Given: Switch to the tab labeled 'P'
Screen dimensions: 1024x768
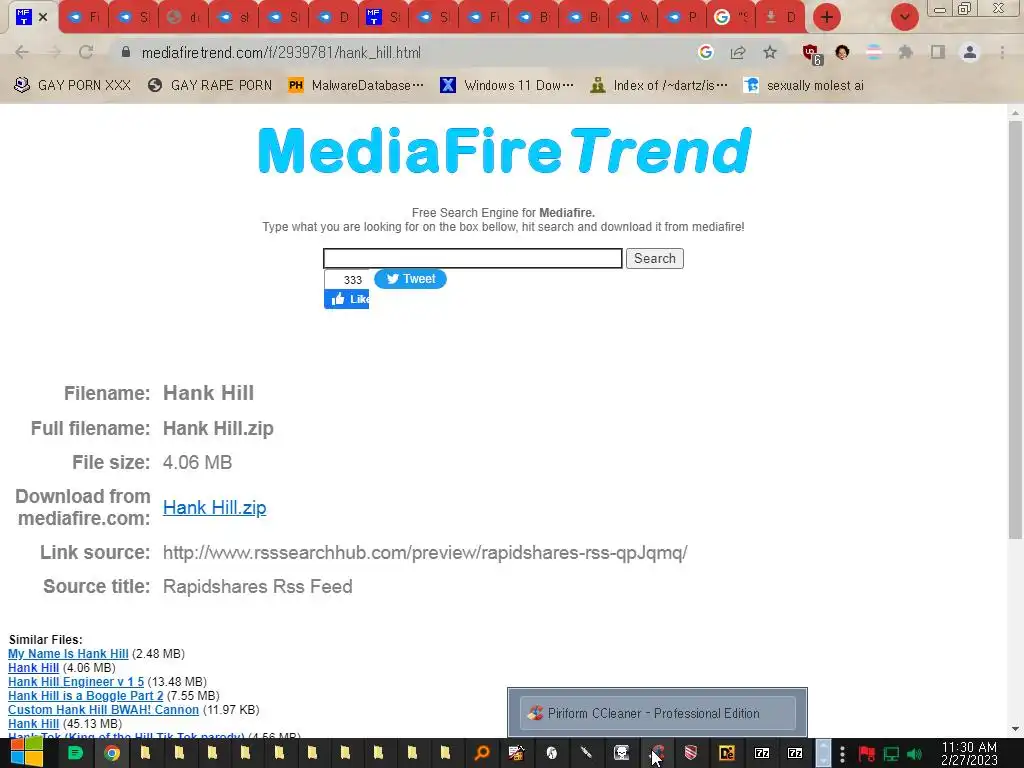Looking at the screenshot, I should pos(682,17).
